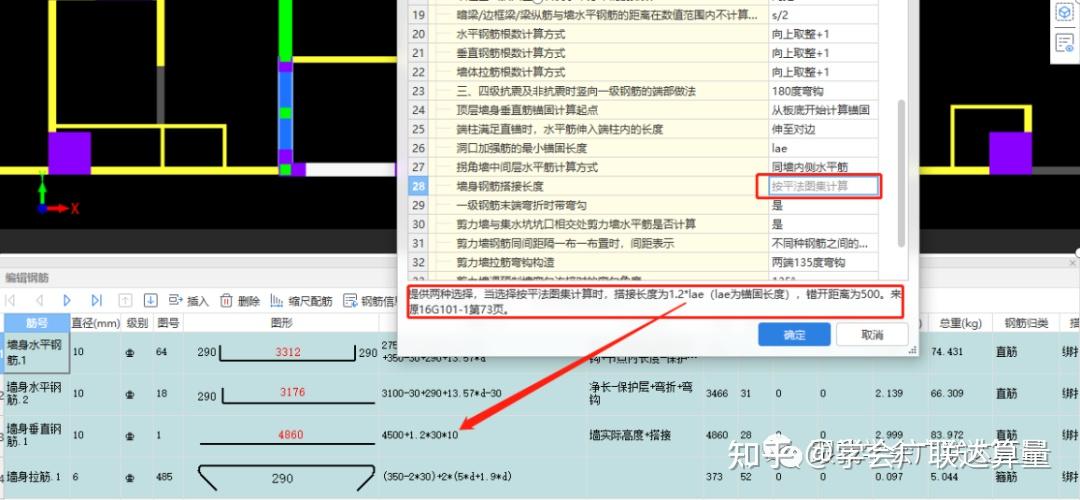The width and height of the screenshot is (1080, 500).
Task: Click 删除 delete trash tool
Action: (x=239, y=301)
